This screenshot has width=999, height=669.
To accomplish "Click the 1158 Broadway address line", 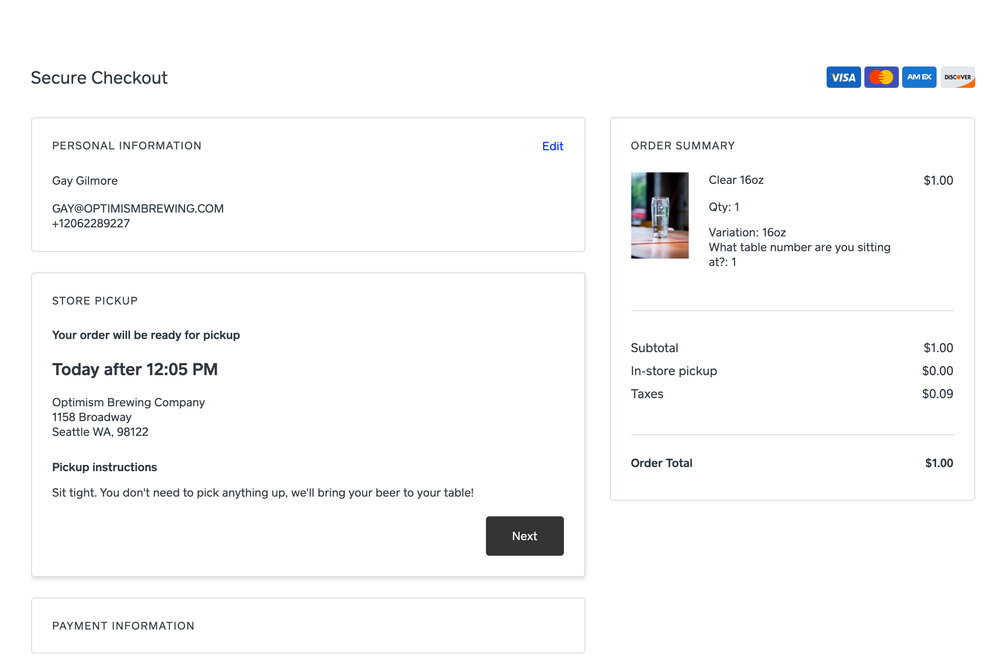I will click(x=92, y=417).
